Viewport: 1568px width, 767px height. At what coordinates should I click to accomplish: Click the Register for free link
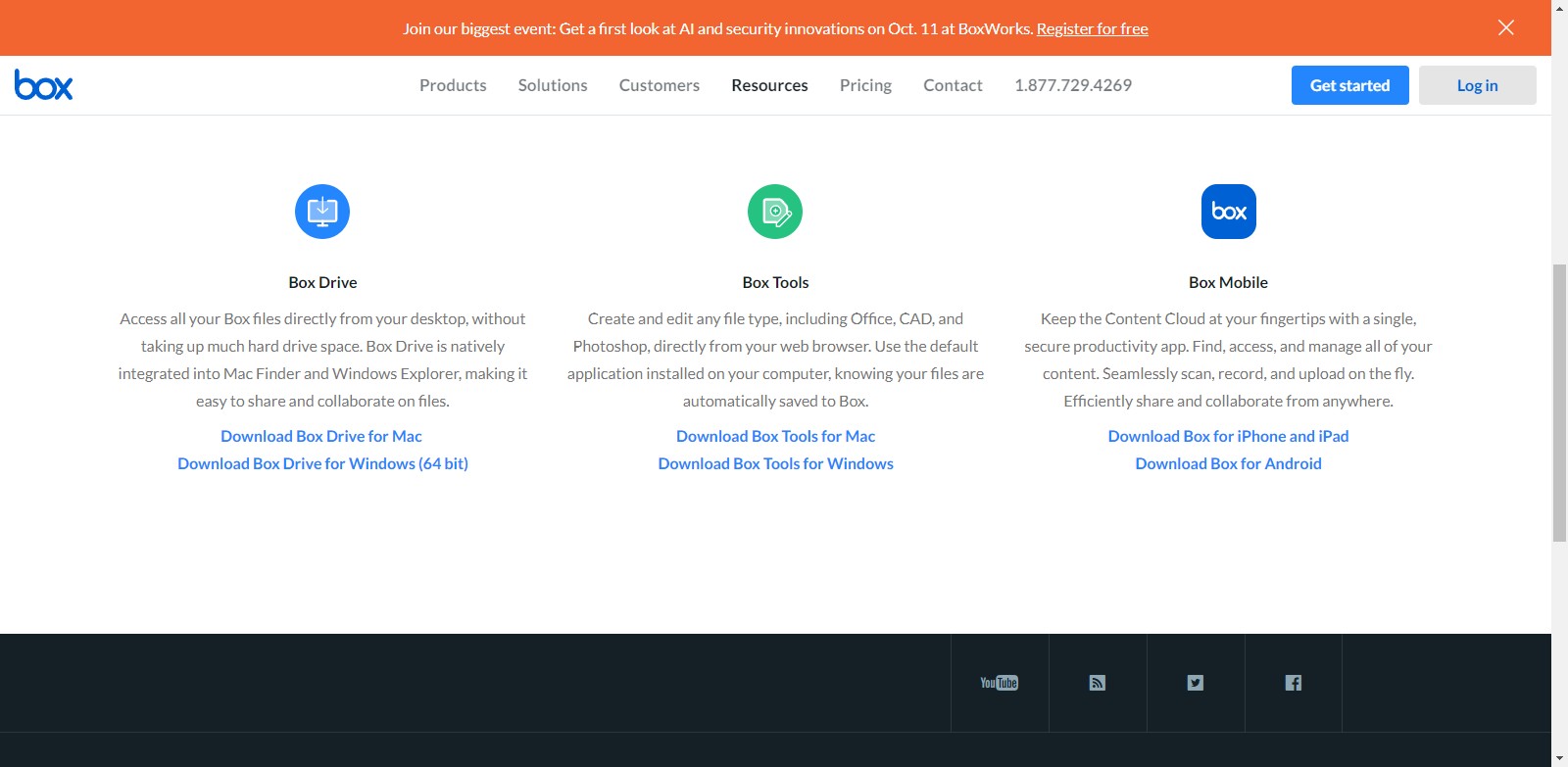point(1092,28)
